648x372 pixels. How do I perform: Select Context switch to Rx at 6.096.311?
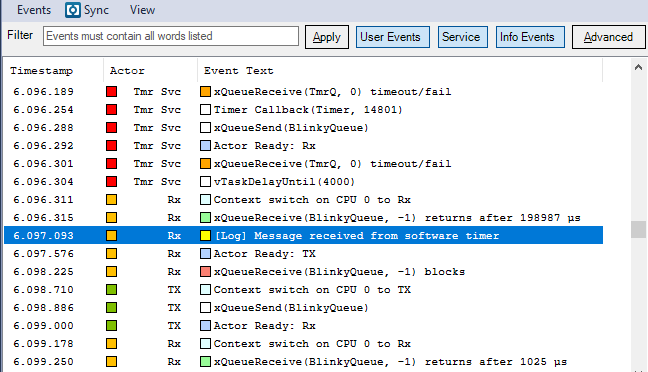coord(312,200)
